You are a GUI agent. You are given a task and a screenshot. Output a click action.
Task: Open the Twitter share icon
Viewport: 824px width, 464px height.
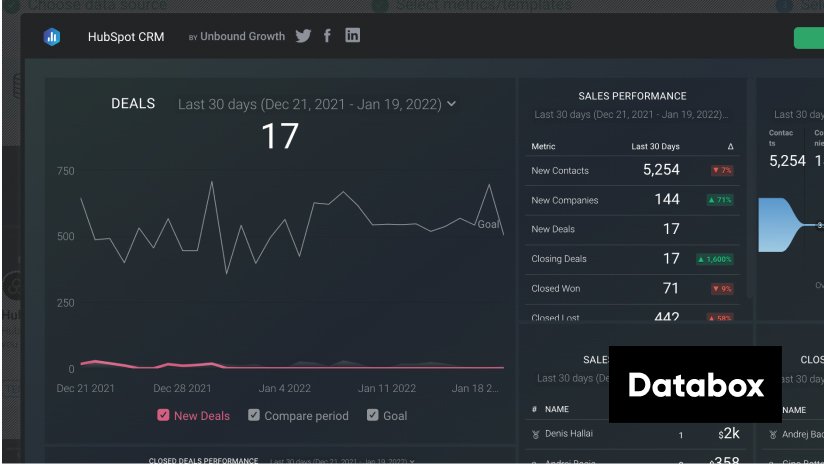(303, 36)
